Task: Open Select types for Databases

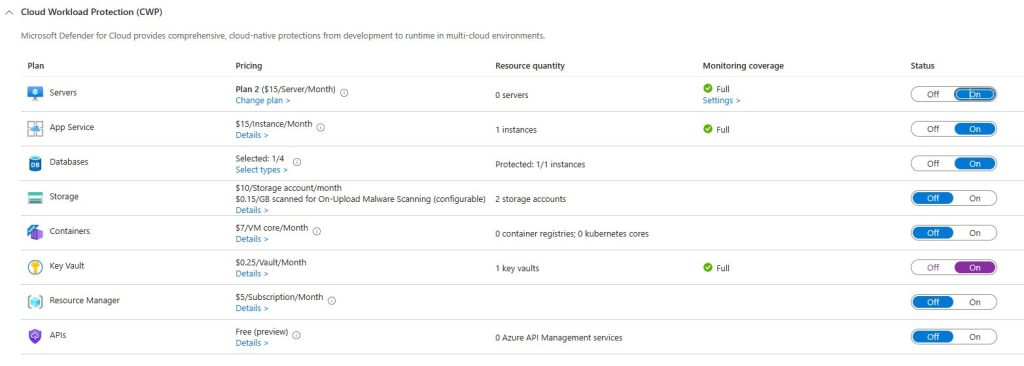Action: click(x=261, y=170)
